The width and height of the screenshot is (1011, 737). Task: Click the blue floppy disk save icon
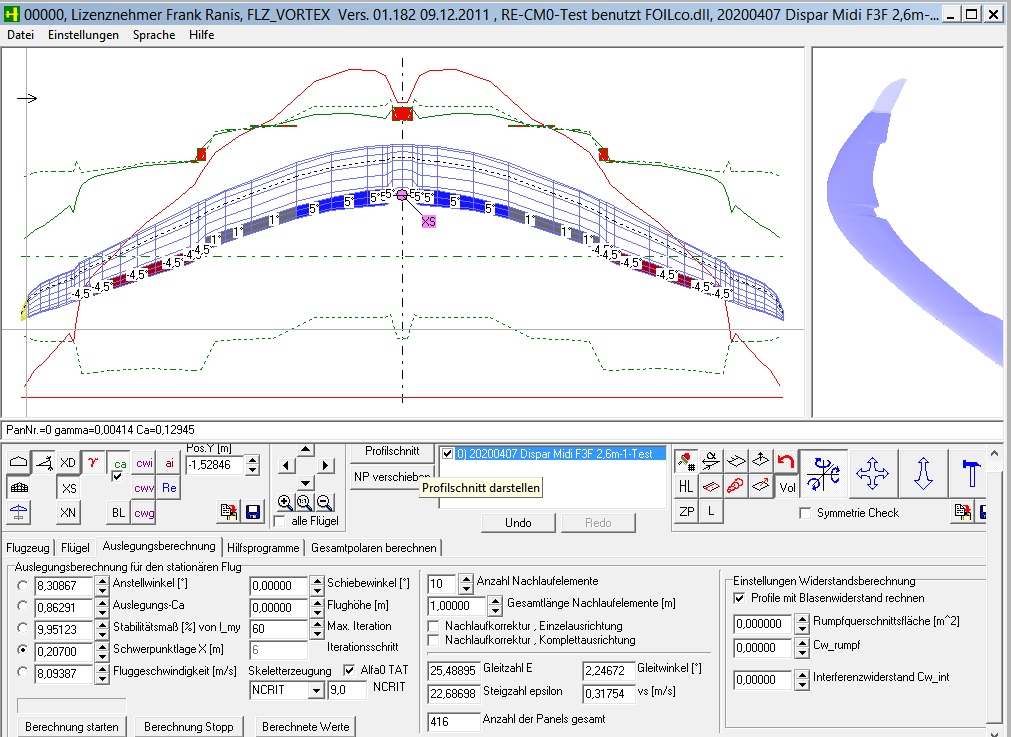pos(253,512)
